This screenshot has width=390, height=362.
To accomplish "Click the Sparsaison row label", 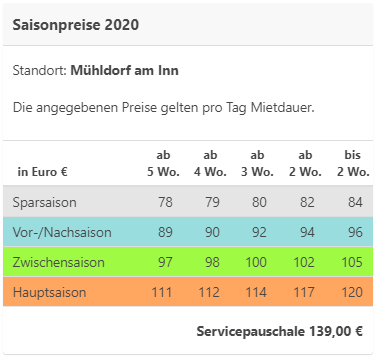I will 45,202.
